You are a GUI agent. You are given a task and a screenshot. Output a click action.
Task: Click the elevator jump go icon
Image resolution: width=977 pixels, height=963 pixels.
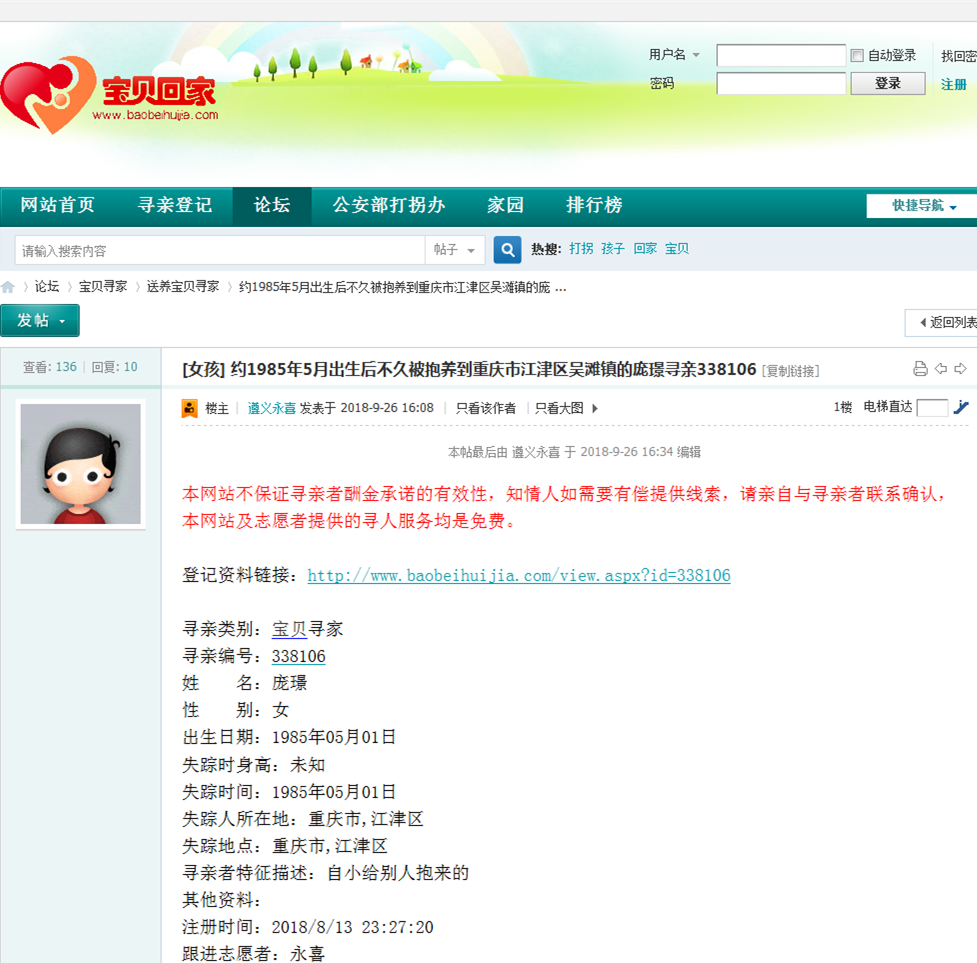point(961,407)
